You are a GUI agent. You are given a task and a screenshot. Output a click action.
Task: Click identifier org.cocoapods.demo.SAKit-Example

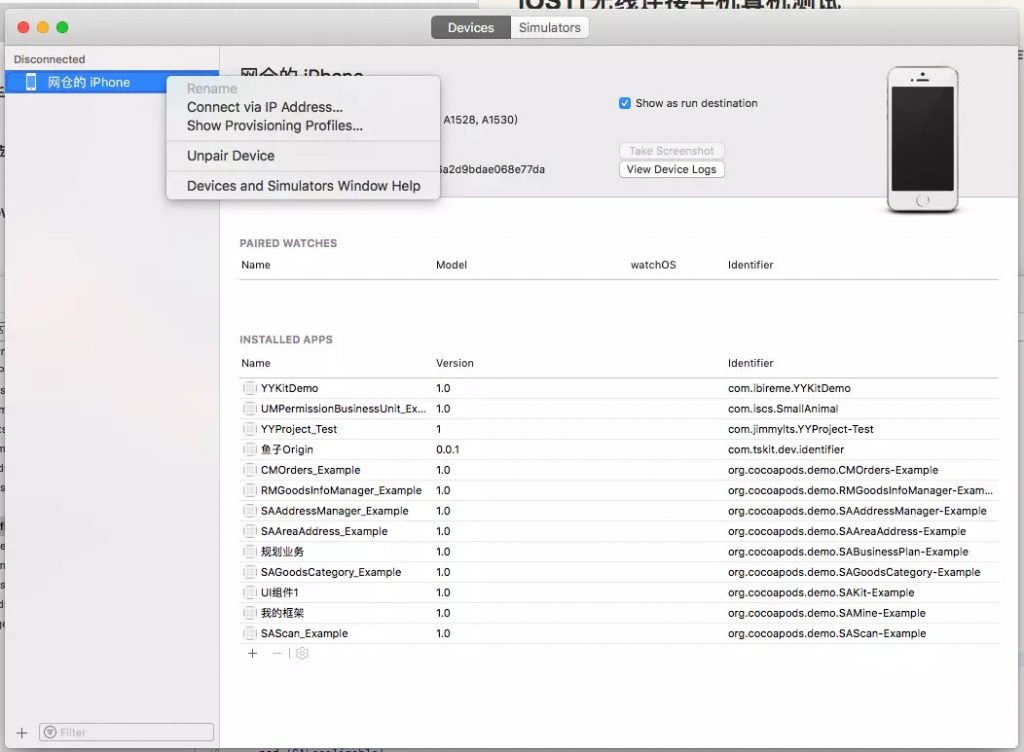821,593
